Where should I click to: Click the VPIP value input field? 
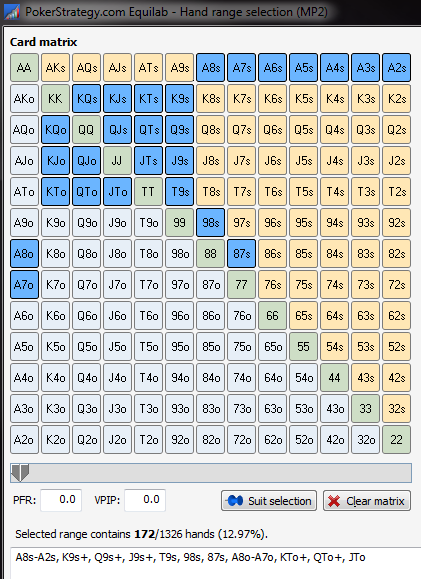[145, 500]
